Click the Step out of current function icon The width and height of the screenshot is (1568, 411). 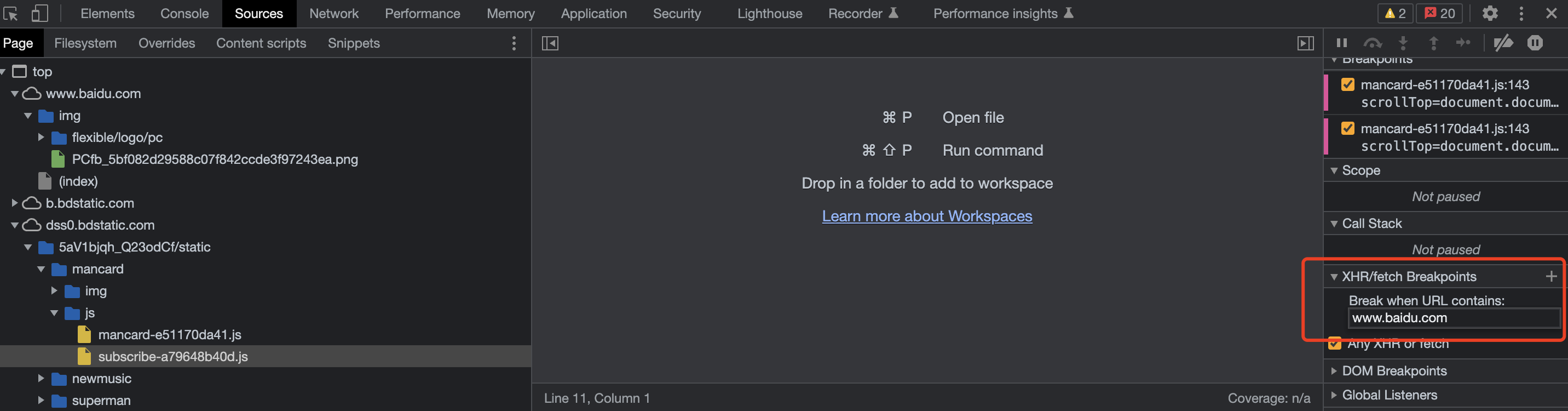coord(1433,43)
